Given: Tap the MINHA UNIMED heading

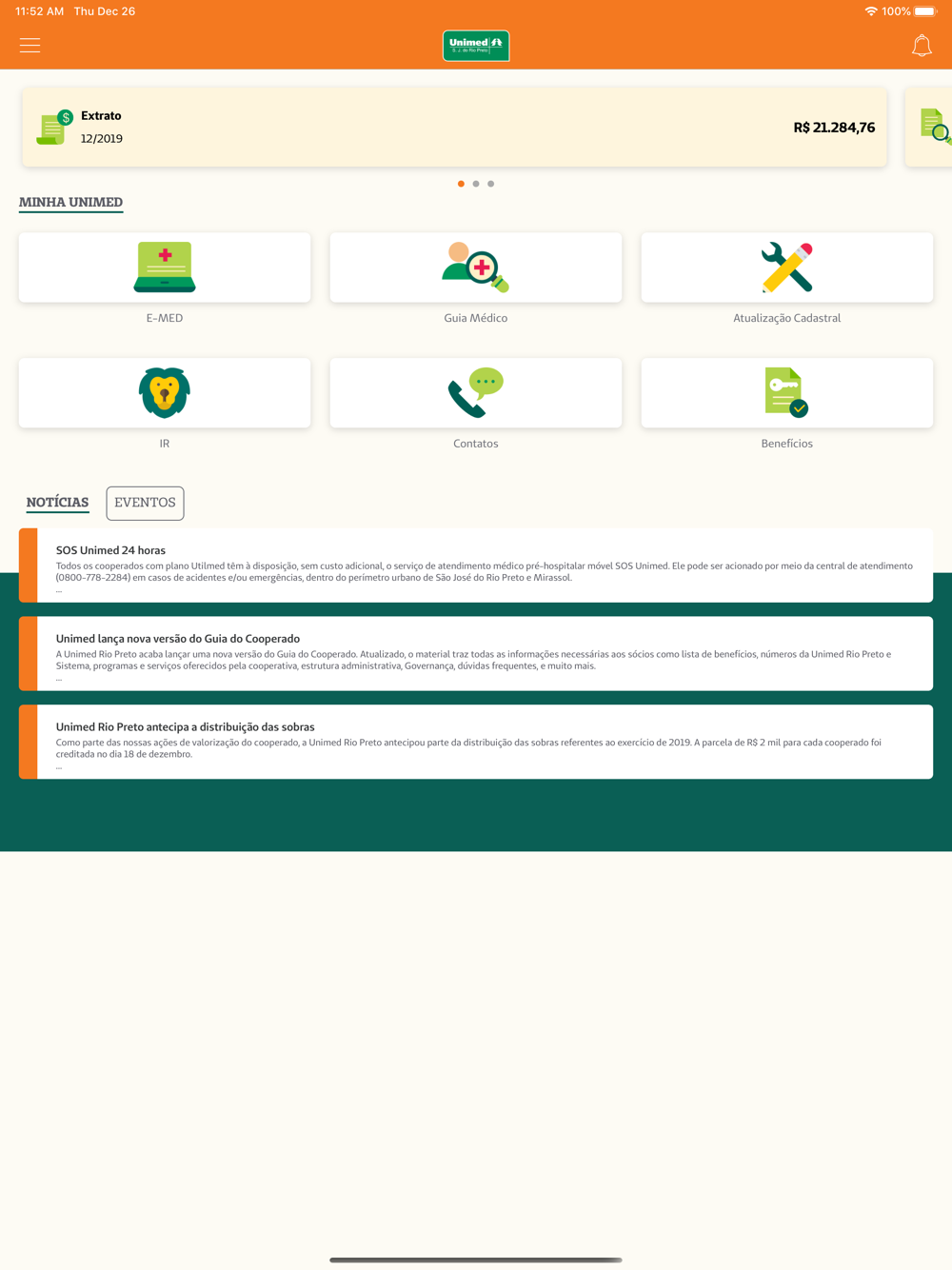Looking at the screenshot, I should (70, 202).
